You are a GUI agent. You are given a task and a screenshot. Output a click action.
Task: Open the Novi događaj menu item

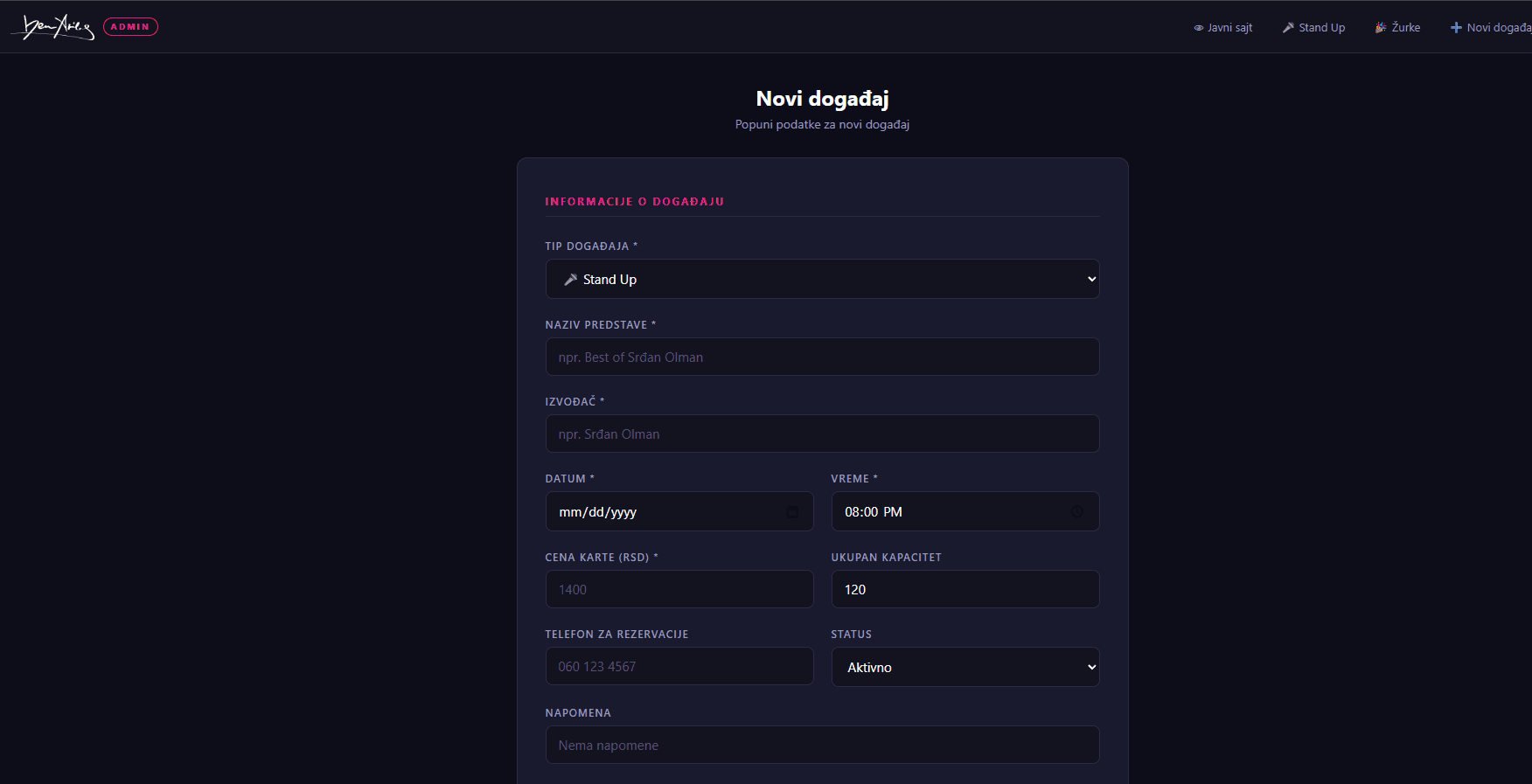pos(1491,28)
